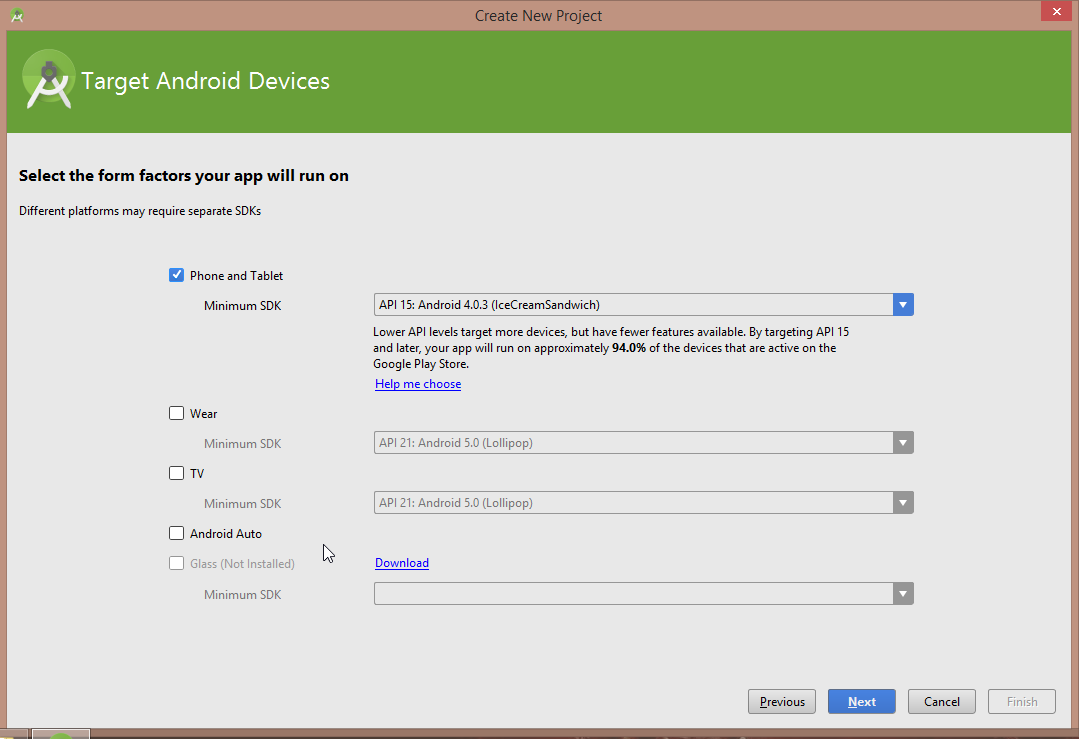Click the API 15: Android 4.0.3 combo box
Image resolution: width=1079 pixels, height=739 pixels.
click(x=643, y=305)
